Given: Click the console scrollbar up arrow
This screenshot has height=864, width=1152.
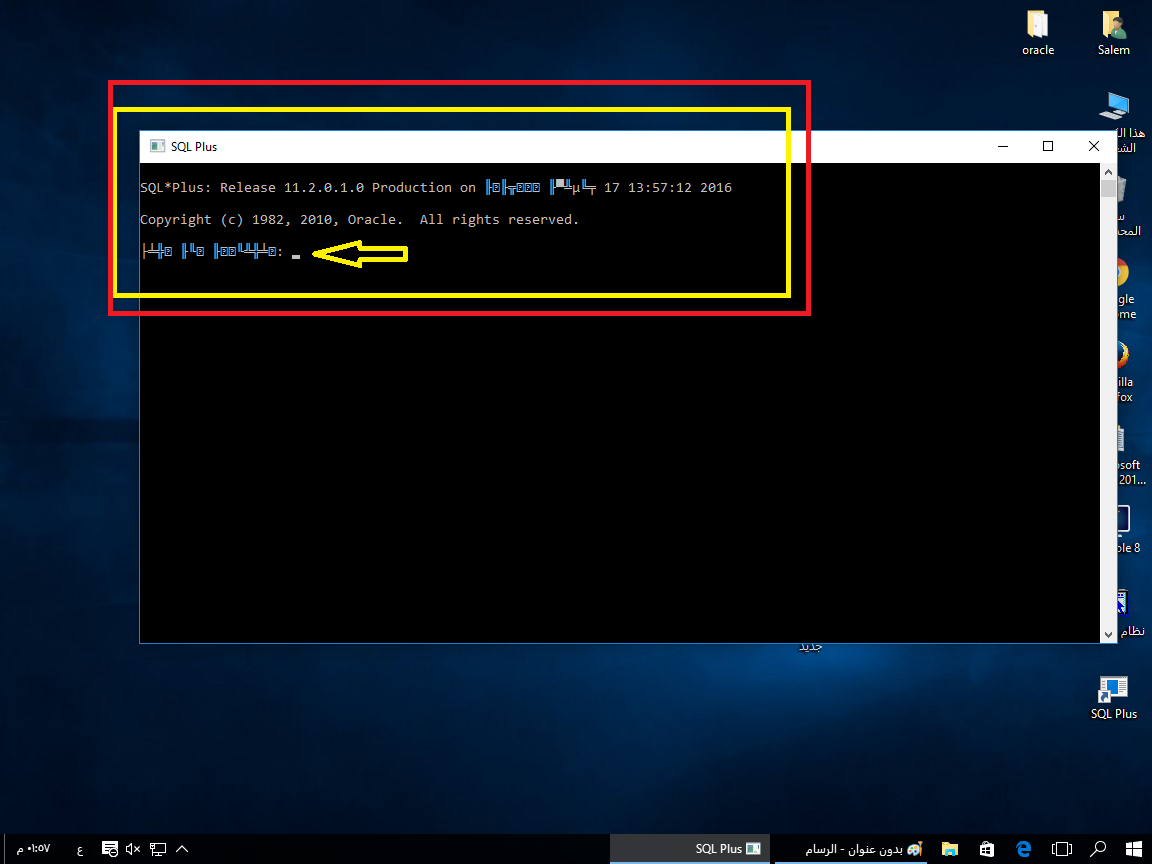Looking at the screenshot, I should tap(1108, 172).
